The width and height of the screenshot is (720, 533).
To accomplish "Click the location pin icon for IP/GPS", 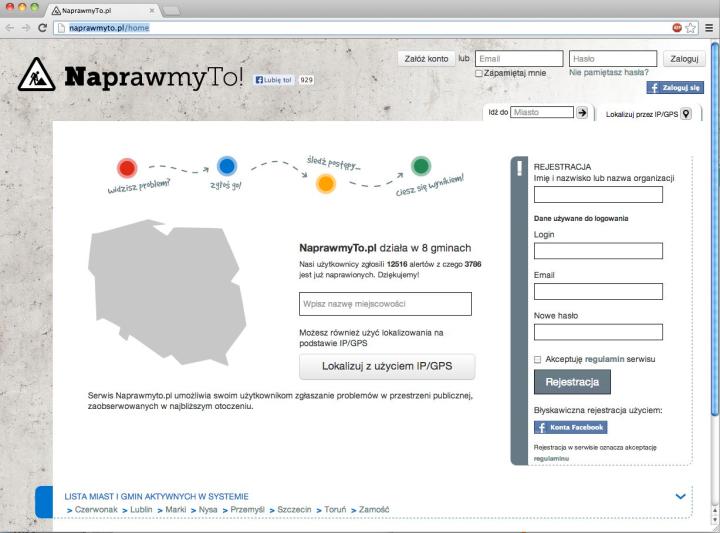I will (x=685, y=114).
